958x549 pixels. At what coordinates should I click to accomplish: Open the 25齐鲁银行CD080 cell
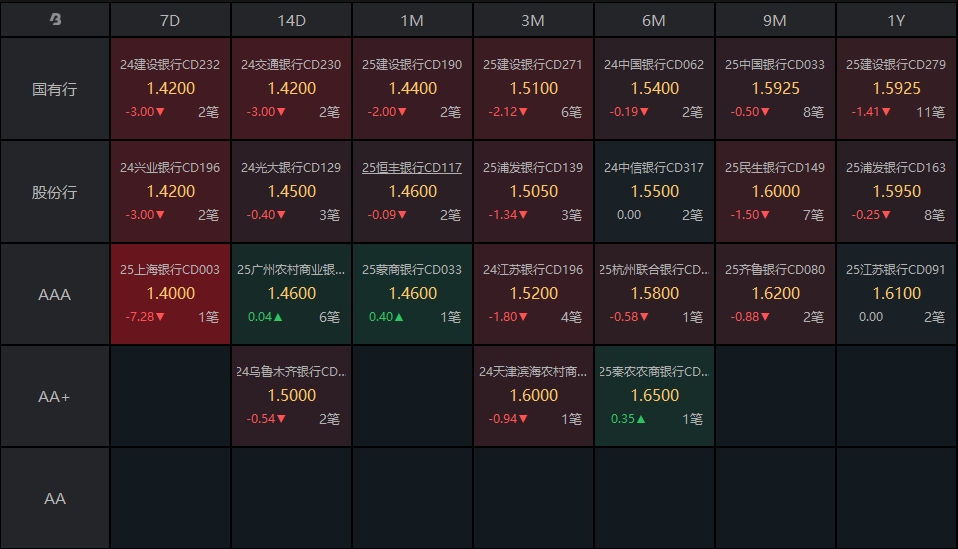775,294
